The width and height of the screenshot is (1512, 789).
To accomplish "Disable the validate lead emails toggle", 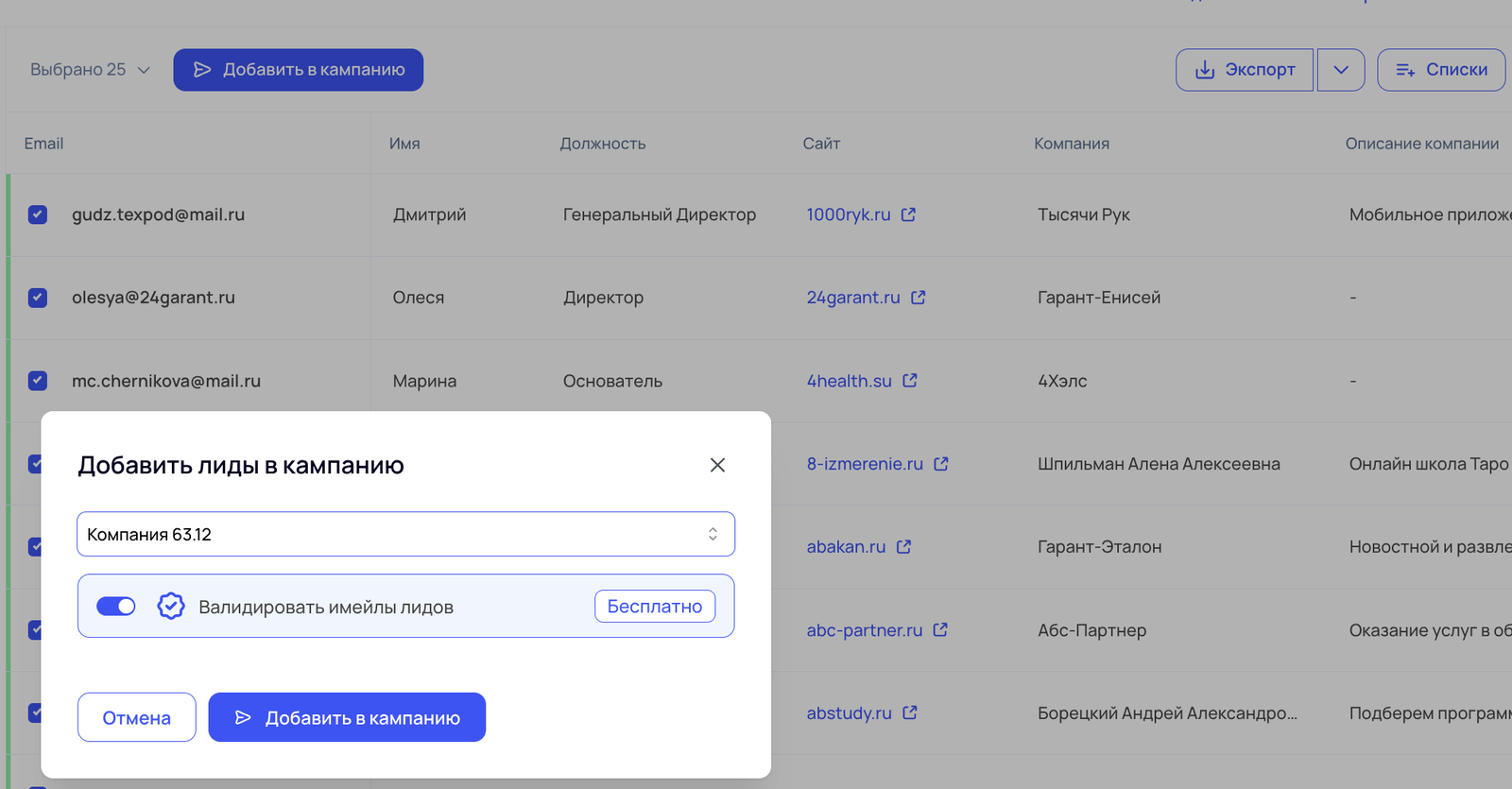I will pos(116,607).
